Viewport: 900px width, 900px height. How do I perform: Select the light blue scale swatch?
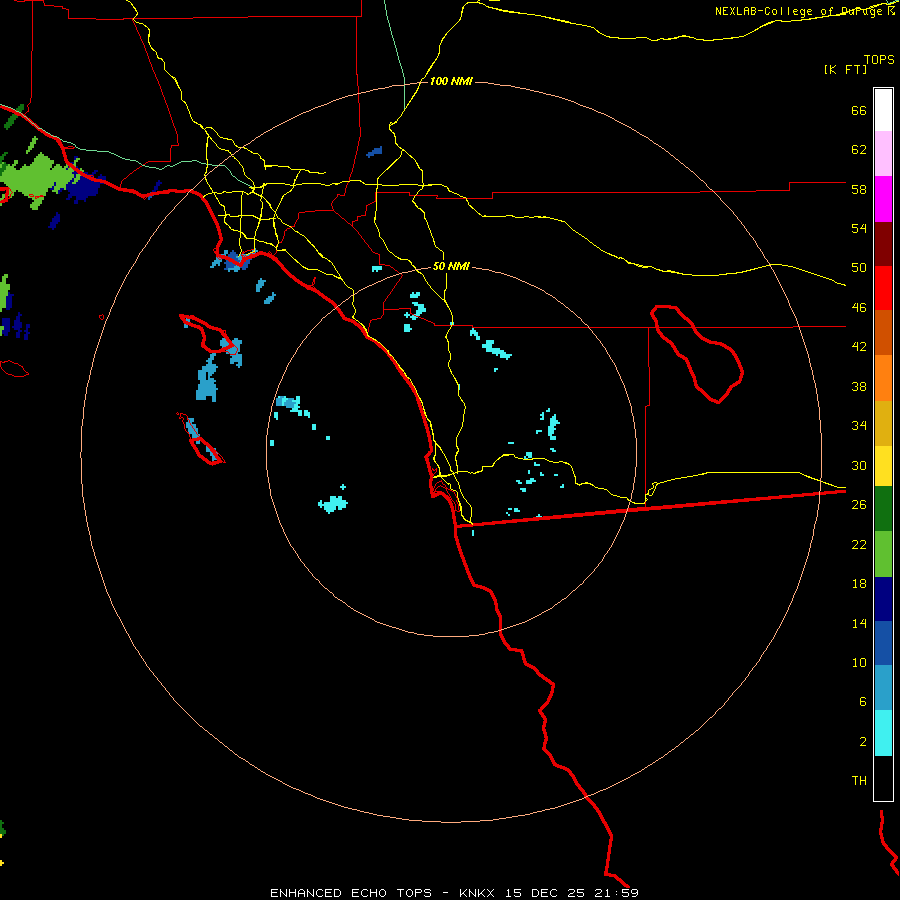(883, 688)
